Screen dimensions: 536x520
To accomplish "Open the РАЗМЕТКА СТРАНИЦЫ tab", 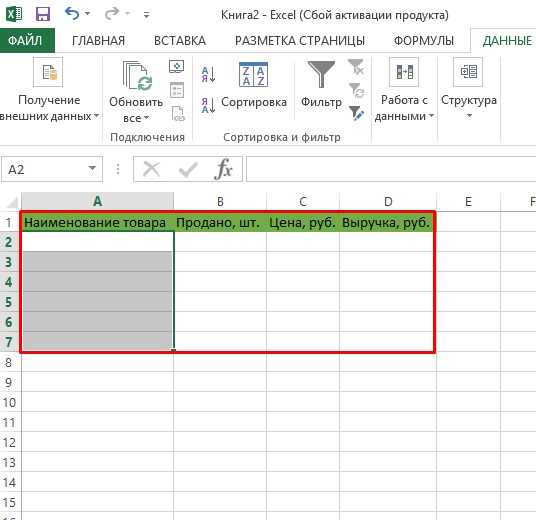I will tap(300, 41).
